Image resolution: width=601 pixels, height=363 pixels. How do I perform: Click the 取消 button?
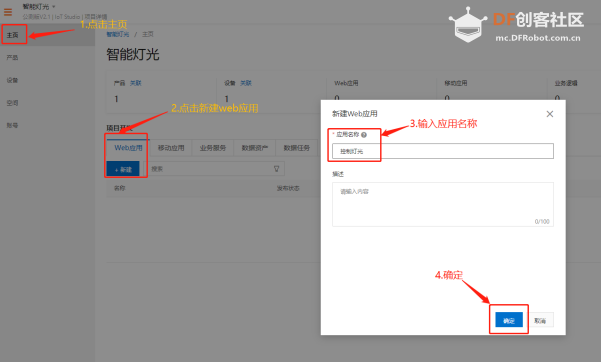(x=540, y=320)
